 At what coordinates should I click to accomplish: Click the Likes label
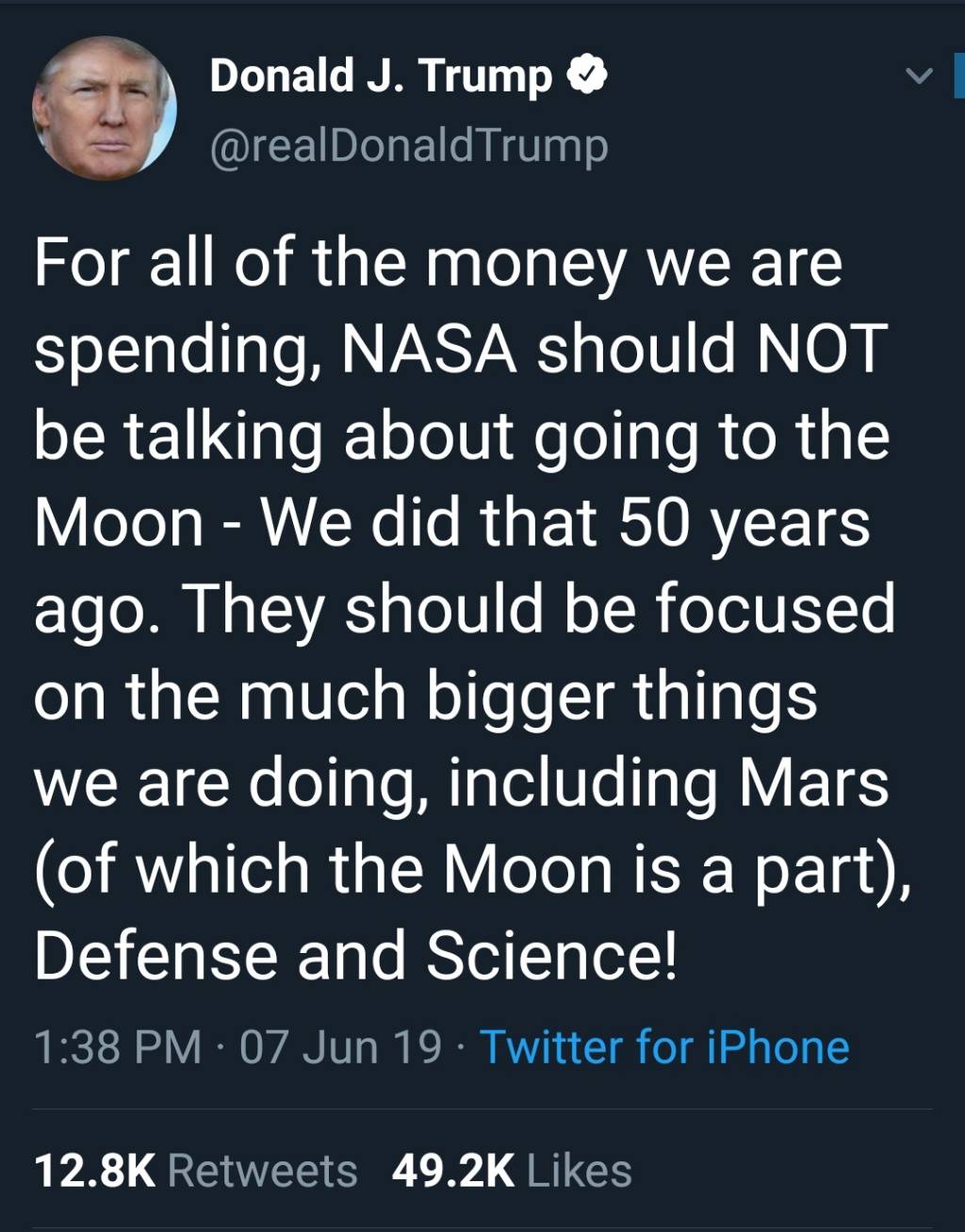coord(579,1172)
